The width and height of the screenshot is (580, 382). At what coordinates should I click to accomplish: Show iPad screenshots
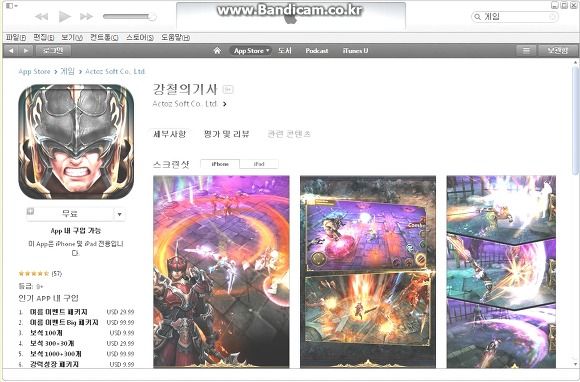[x=259, y=164]
